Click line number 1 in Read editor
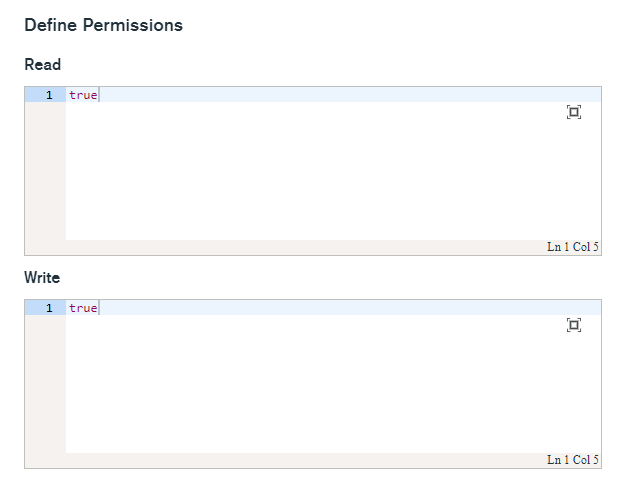Viewport: 627px width, 491px height. (x=48, y=95)
